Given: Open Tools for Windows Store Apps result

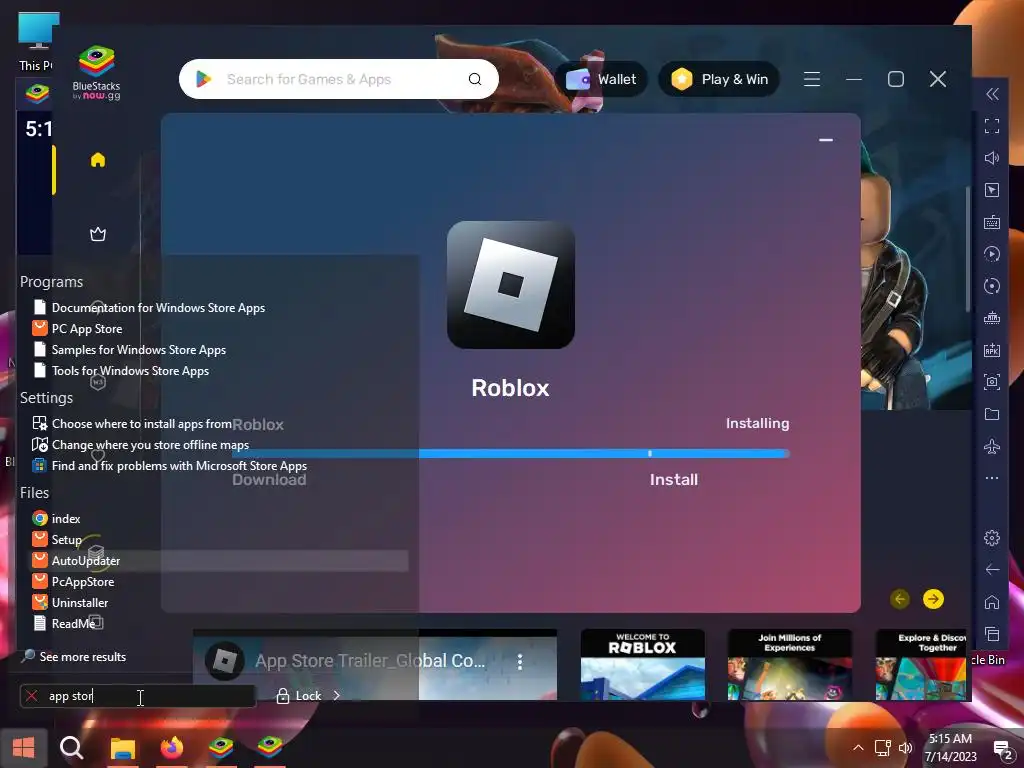Looking at the screenshot, I should click(130, 370).
